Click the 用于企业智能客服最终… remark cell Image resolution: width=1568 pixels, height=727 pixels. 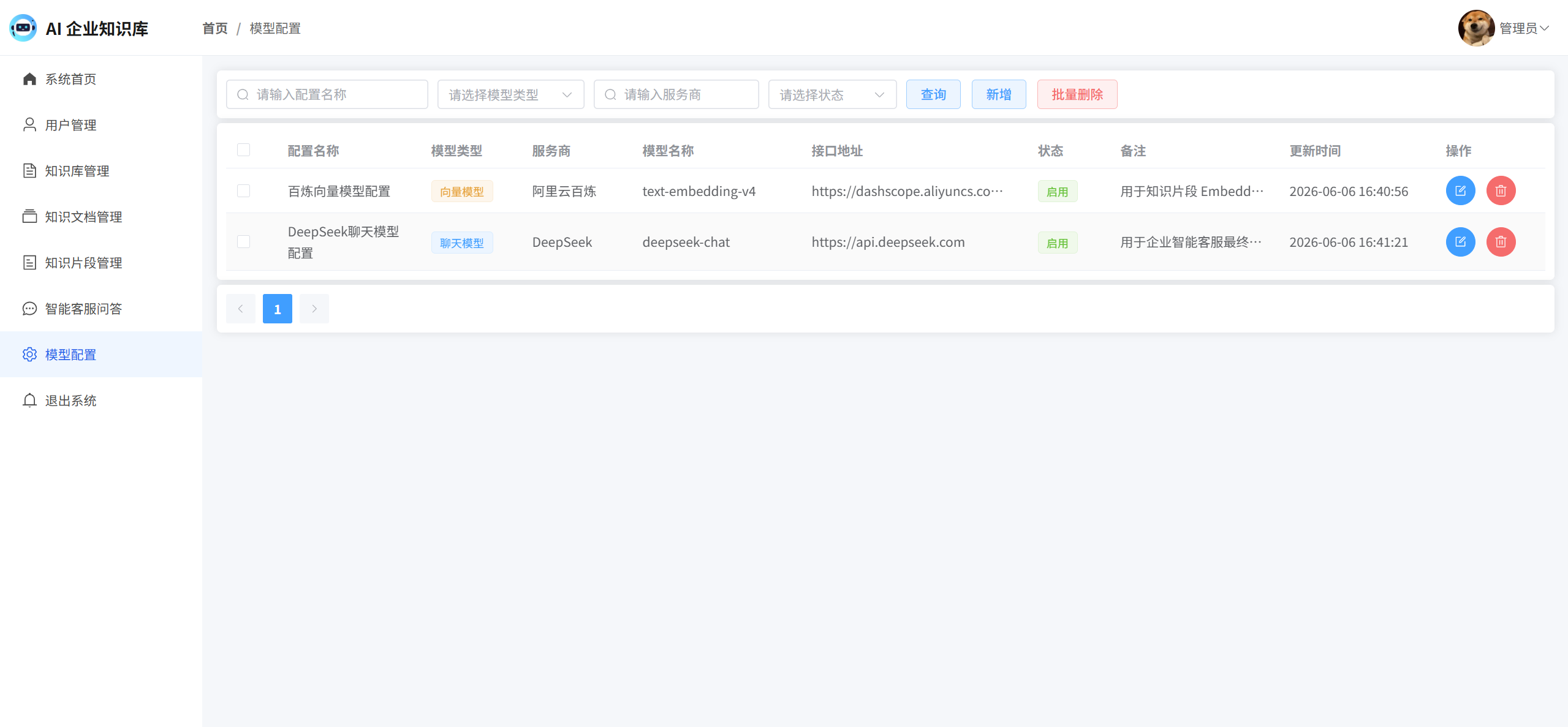1191,242
